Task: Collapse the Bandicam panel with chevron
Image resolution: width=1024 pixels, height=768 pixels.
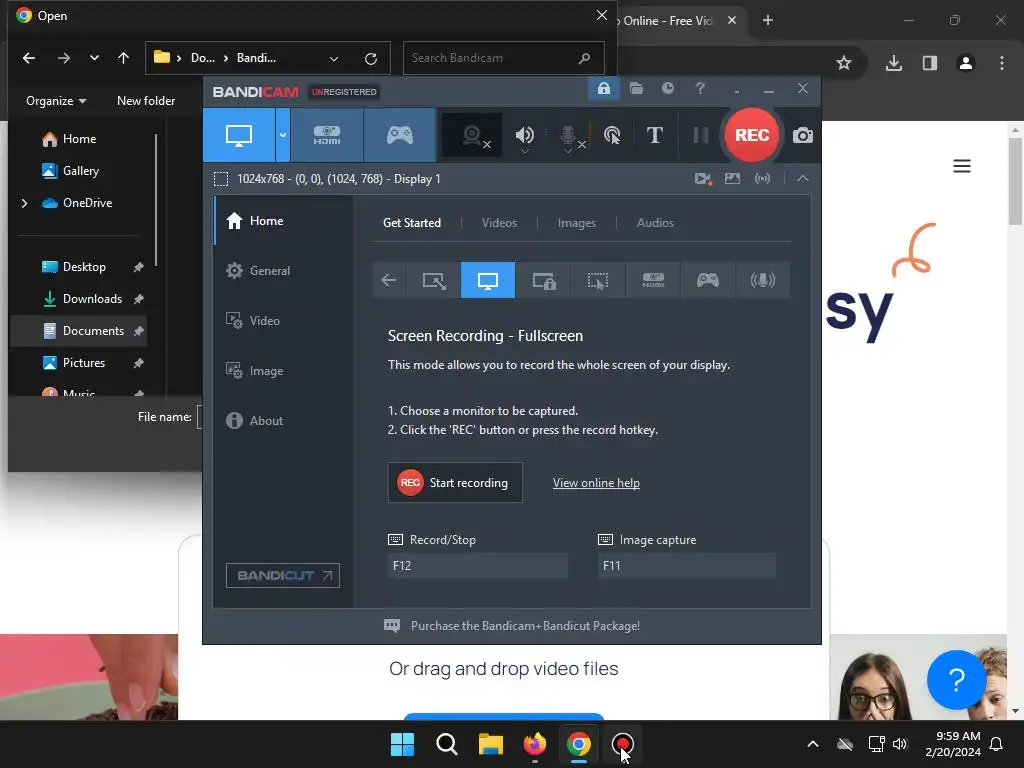Action: pos(803,178)
